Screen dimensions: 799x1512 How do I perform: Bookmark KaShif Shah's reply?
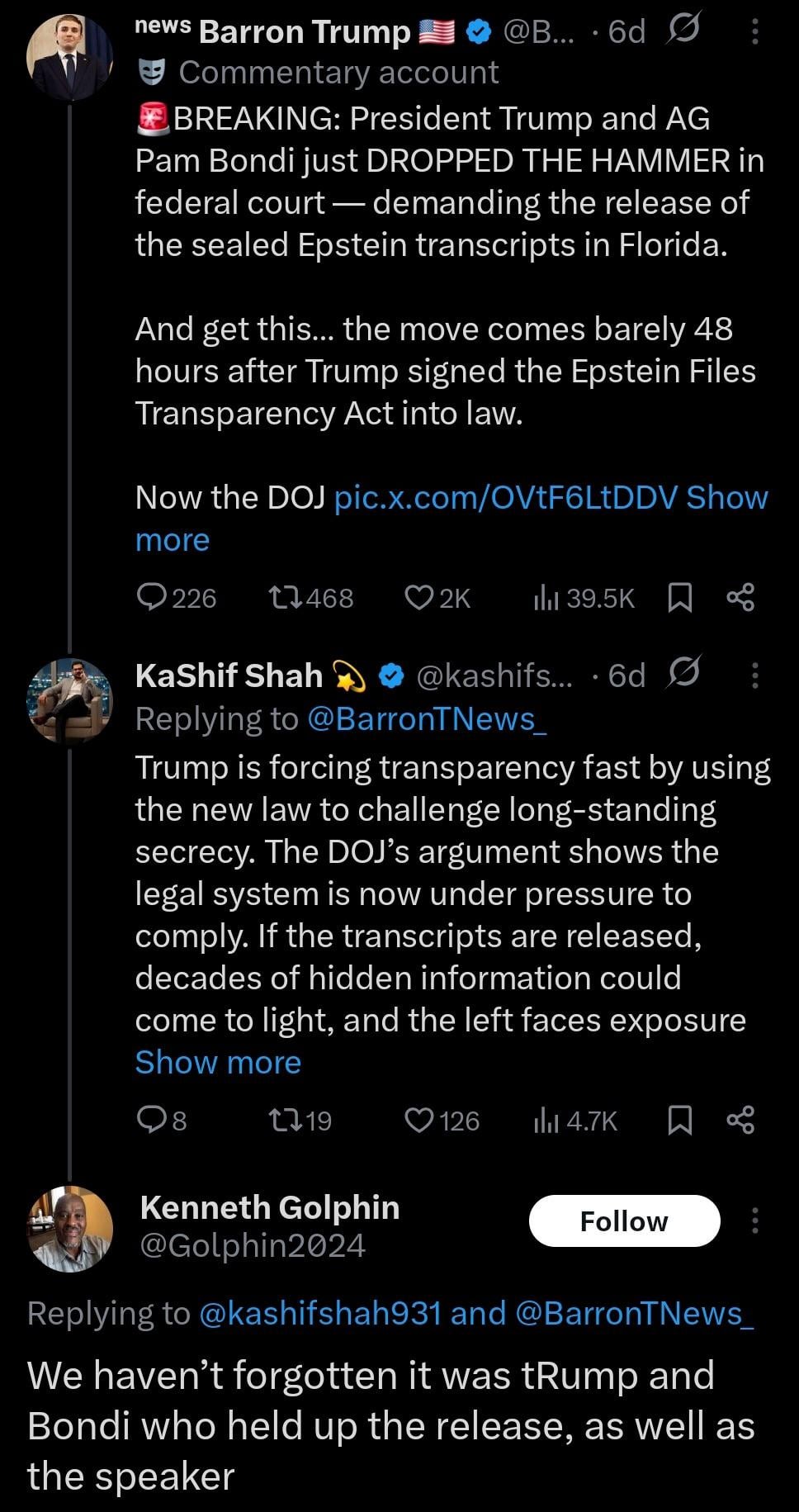678,1120
